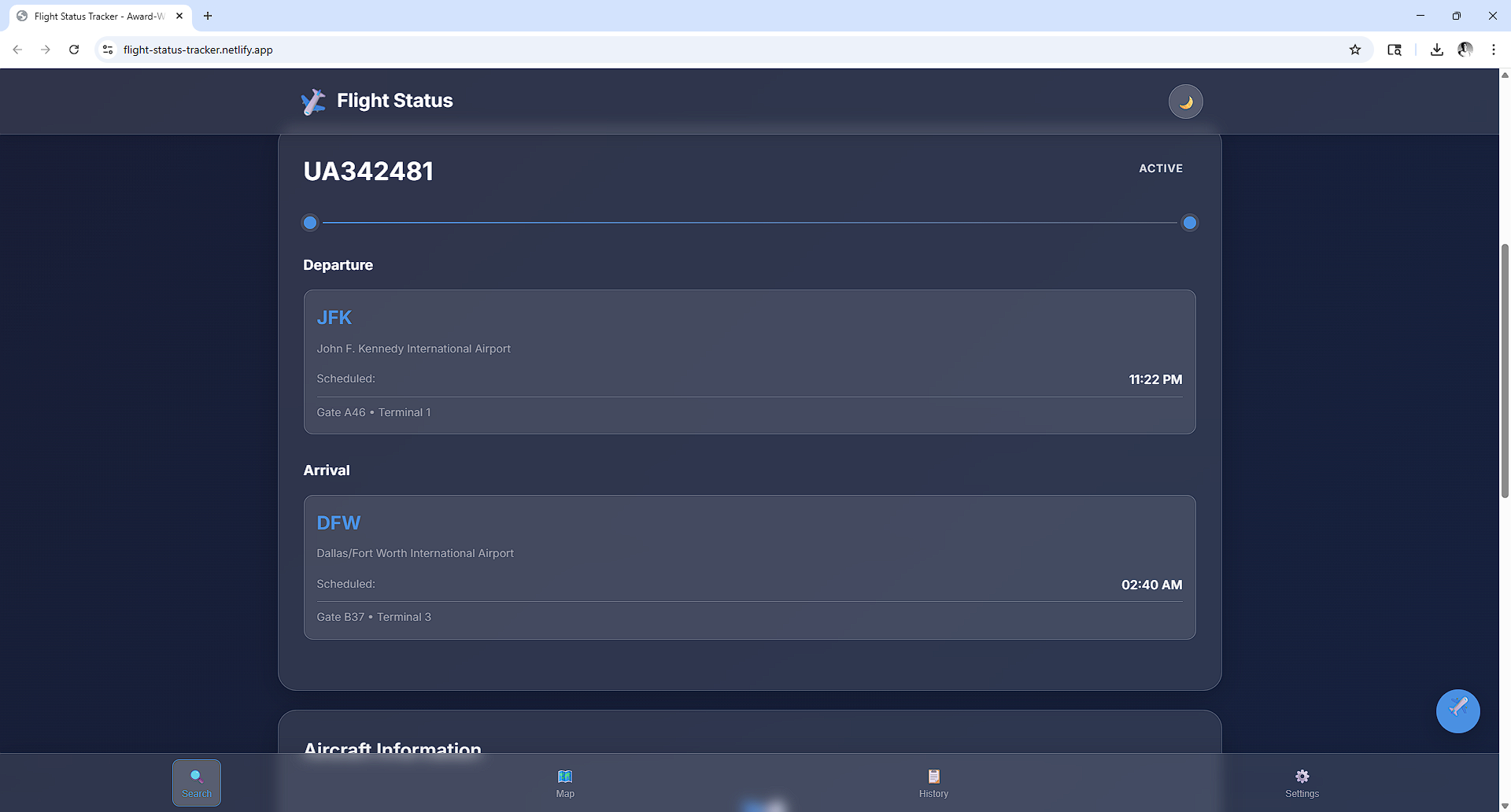Bookmark this page with the star icon

click(1354, 50)
